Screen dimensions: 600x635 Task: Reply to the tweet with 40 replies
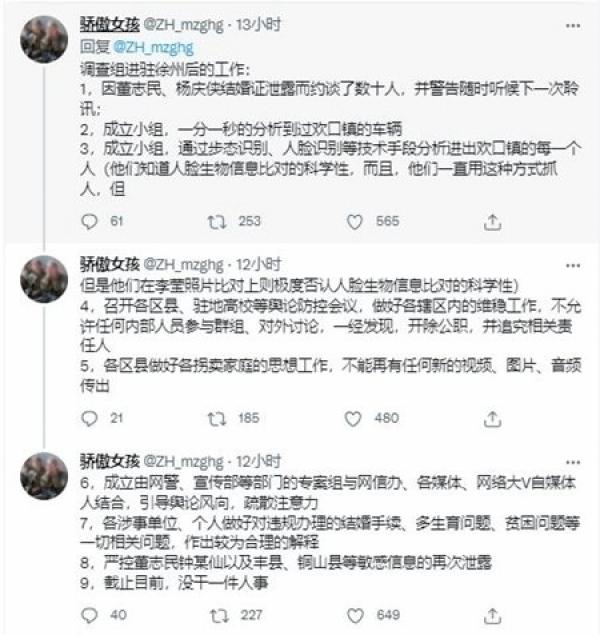(x=89, y=614)
